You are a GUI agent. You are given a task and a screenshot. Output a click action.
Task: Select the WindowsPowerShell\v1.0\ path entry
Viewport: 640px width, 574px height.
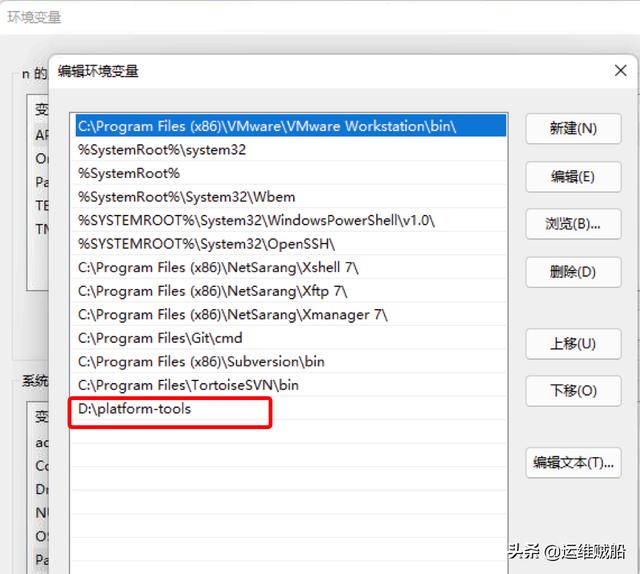(289, 220)
